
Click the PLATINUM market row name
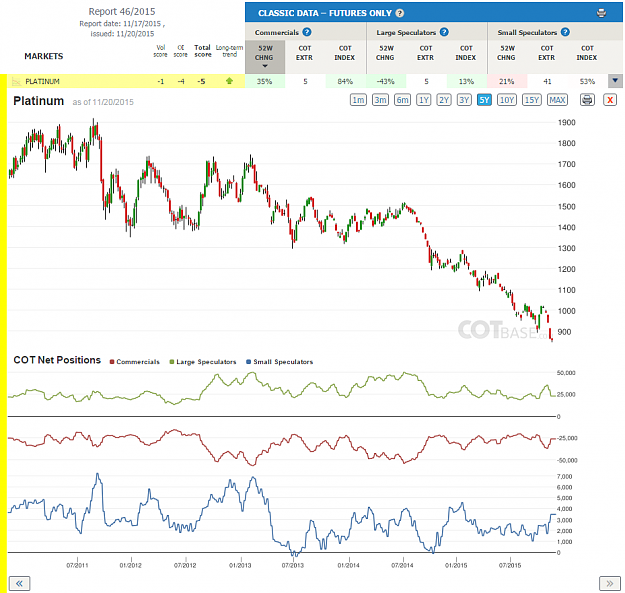42,81
